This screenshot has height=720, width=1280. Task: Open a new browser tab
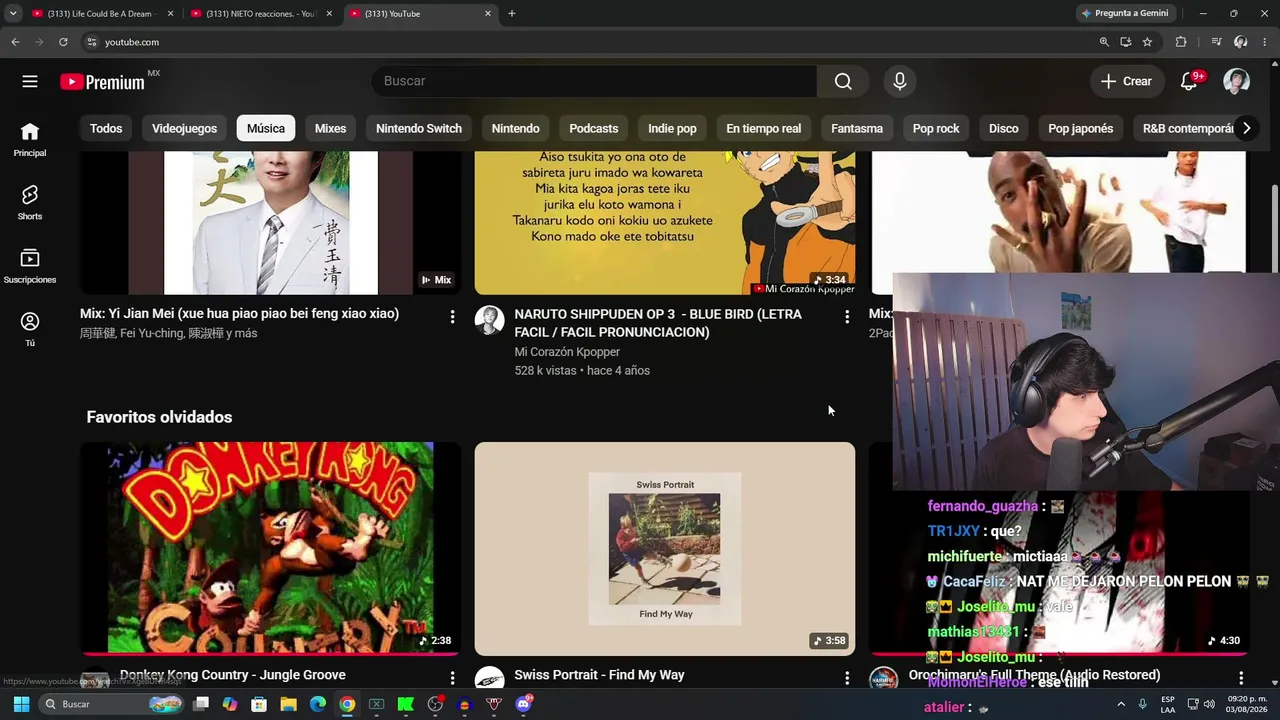coord(512,14)
